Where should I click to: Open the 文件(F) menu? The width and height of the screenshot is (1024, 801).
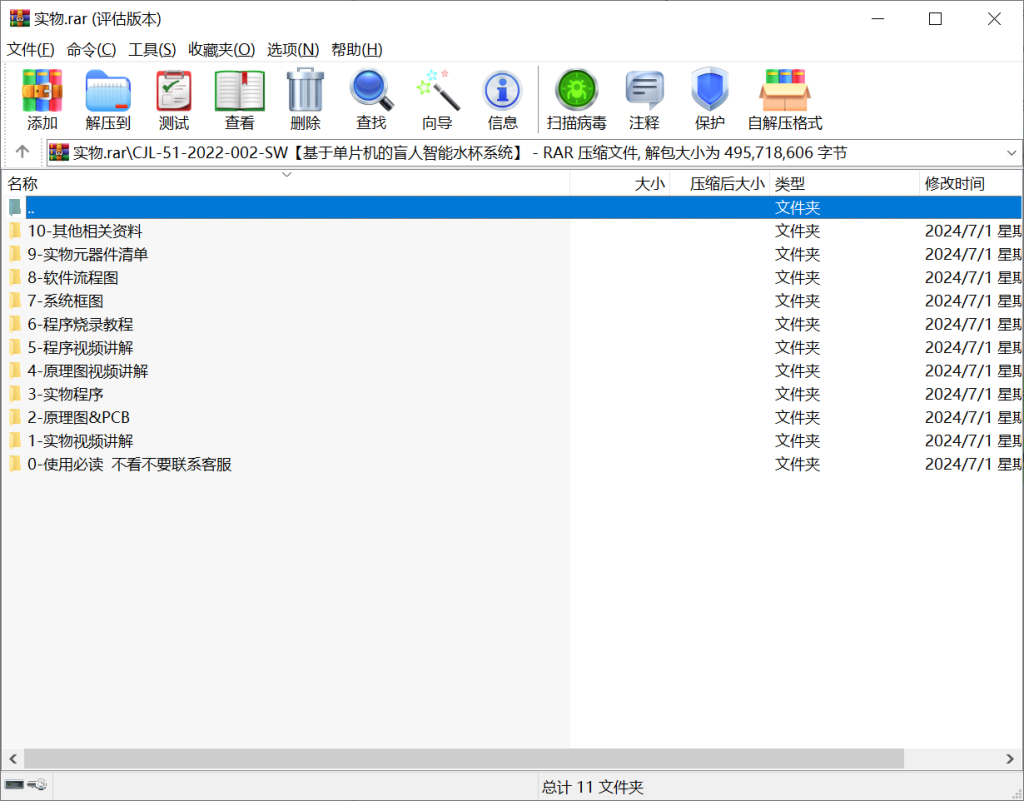pos(31,49)
